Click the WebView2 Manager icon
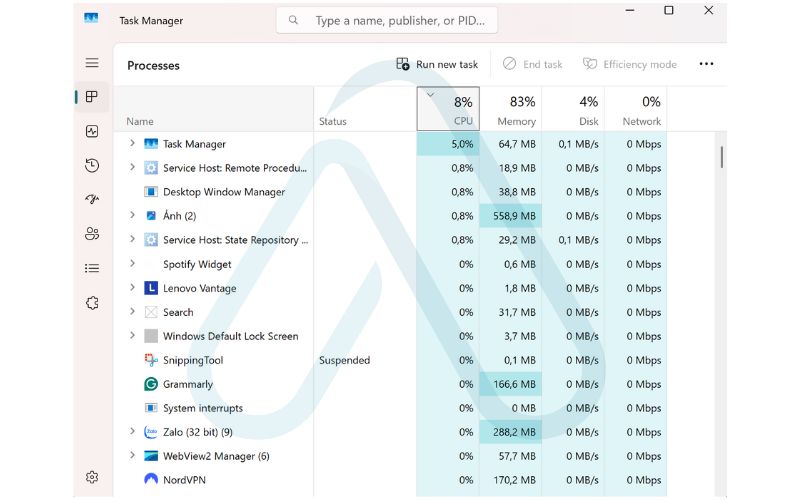800x500 pixels. point(151,456)
